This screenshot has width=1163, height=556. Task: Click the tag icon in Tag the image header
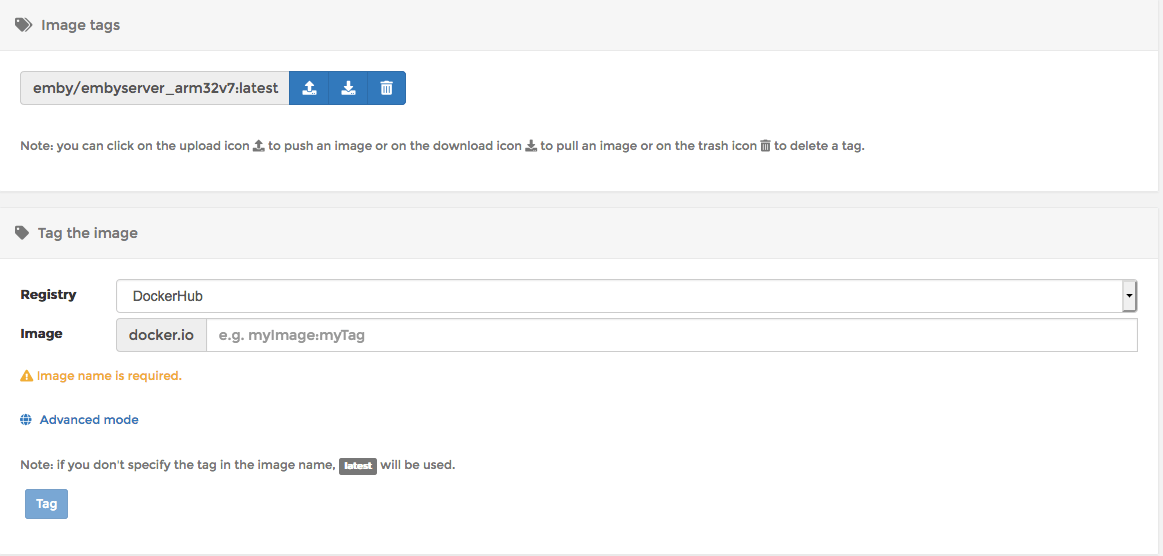pos(22,233)
